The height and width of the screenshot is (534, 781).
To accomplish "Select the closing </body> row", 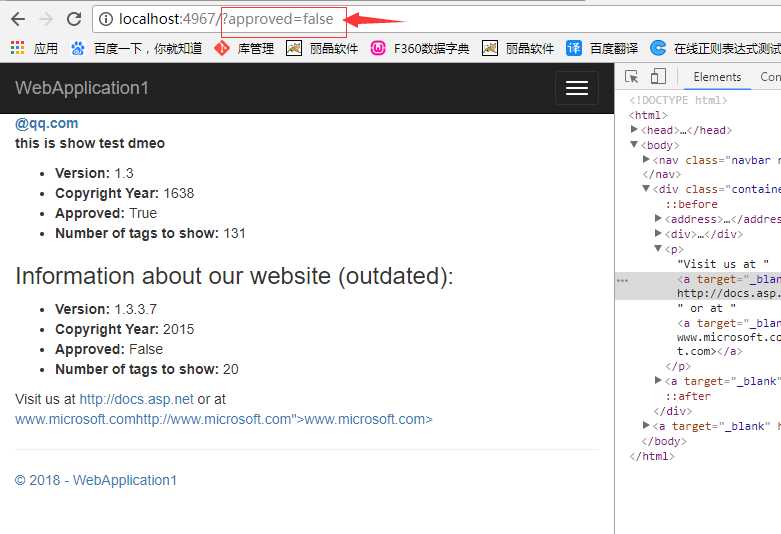I will pos(663,441).
